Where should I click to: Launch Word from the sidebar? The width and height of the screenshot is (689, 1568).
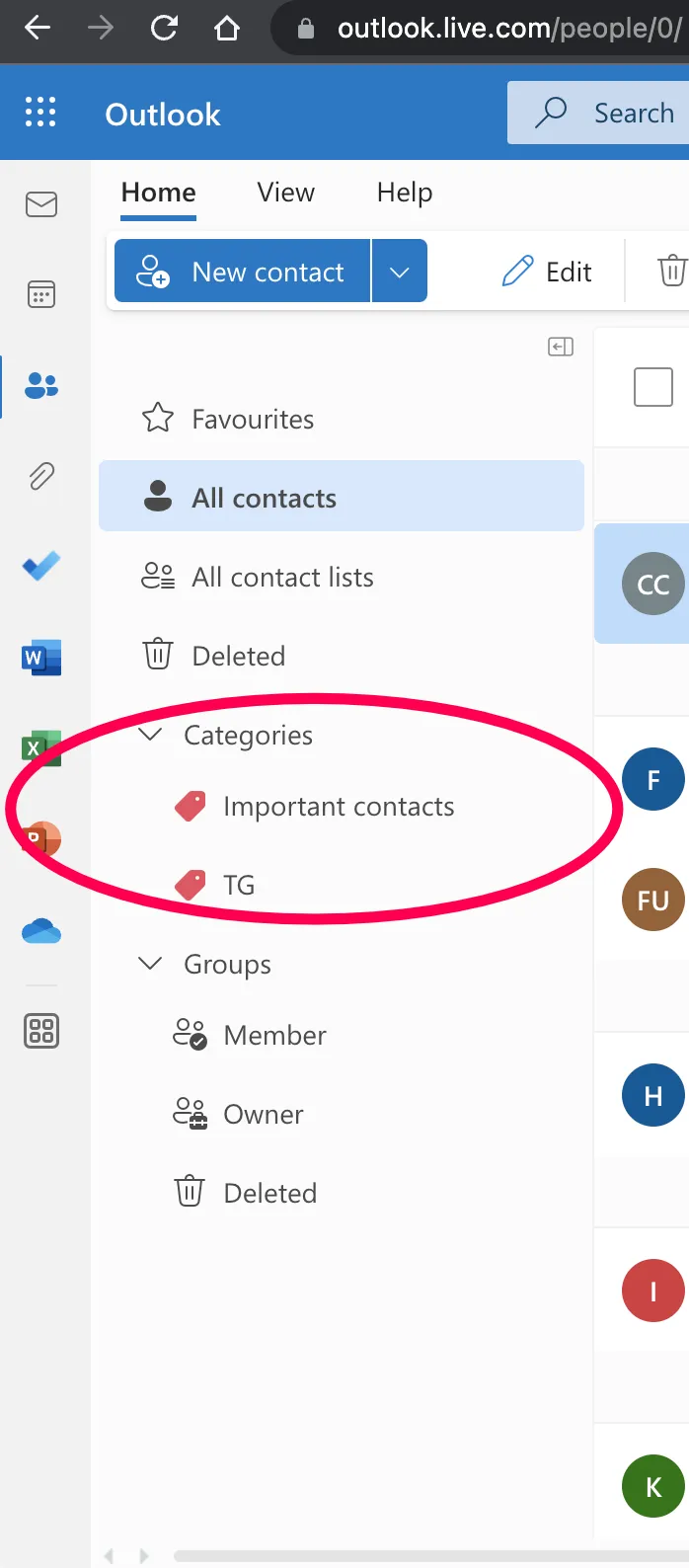41,657
